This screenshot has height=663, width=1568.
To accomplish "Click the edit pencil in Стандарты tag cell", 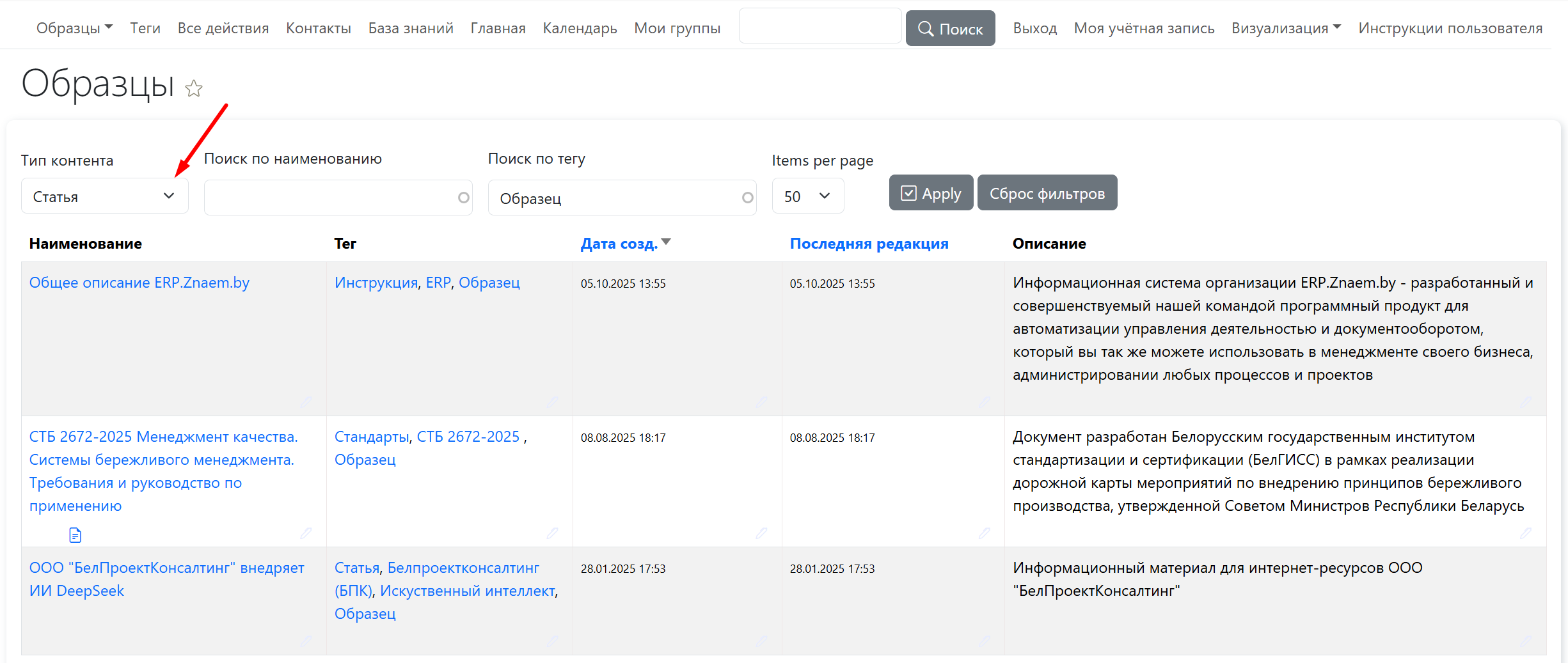I will (552, 533).
